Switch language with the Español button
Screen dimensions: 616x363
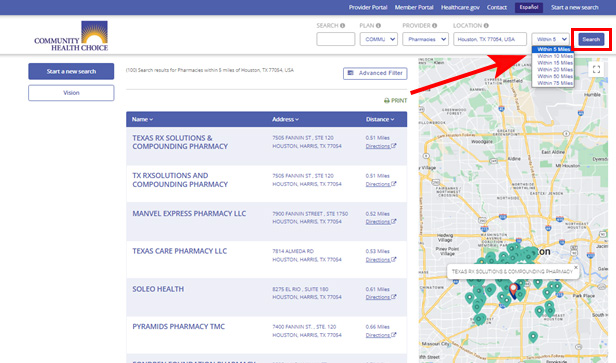pyautogui.click(x=529, y=7)
